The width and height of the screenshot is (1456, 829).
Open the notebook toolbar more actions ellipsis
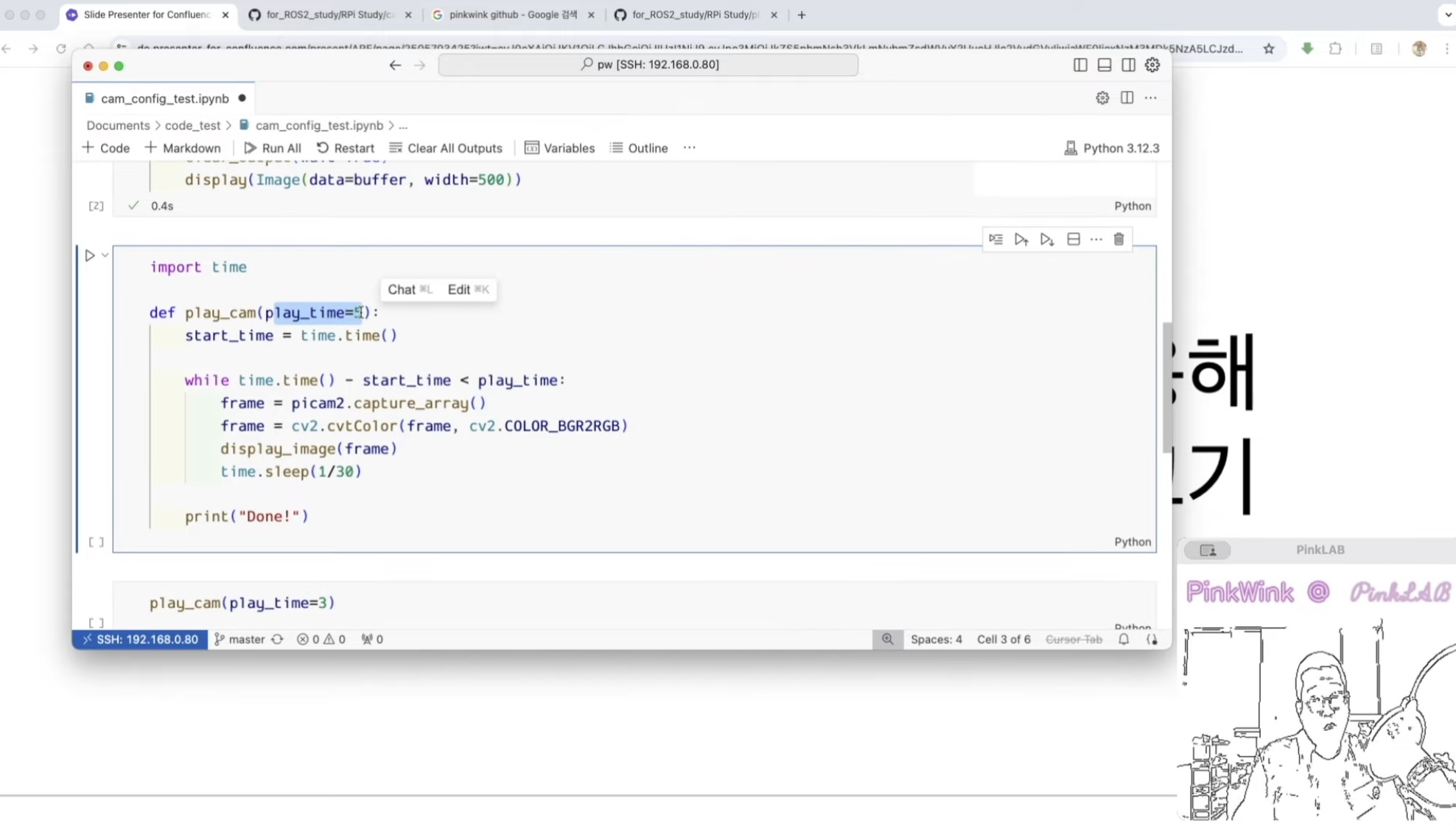pos(689,147)
